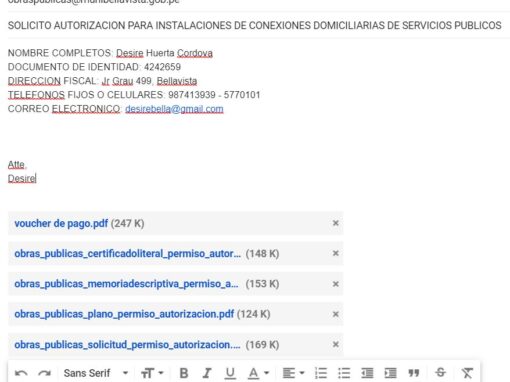Apply quote formatting
The height and width of the screenshot is (382, 510).
point(414,373)
